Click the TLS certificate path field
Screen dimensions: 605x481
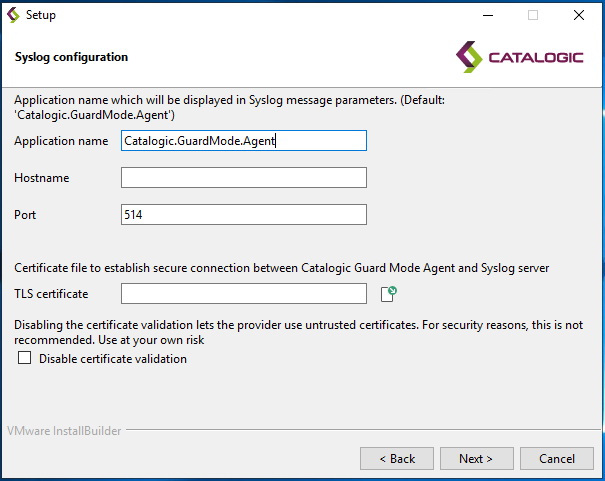[243, 293]
